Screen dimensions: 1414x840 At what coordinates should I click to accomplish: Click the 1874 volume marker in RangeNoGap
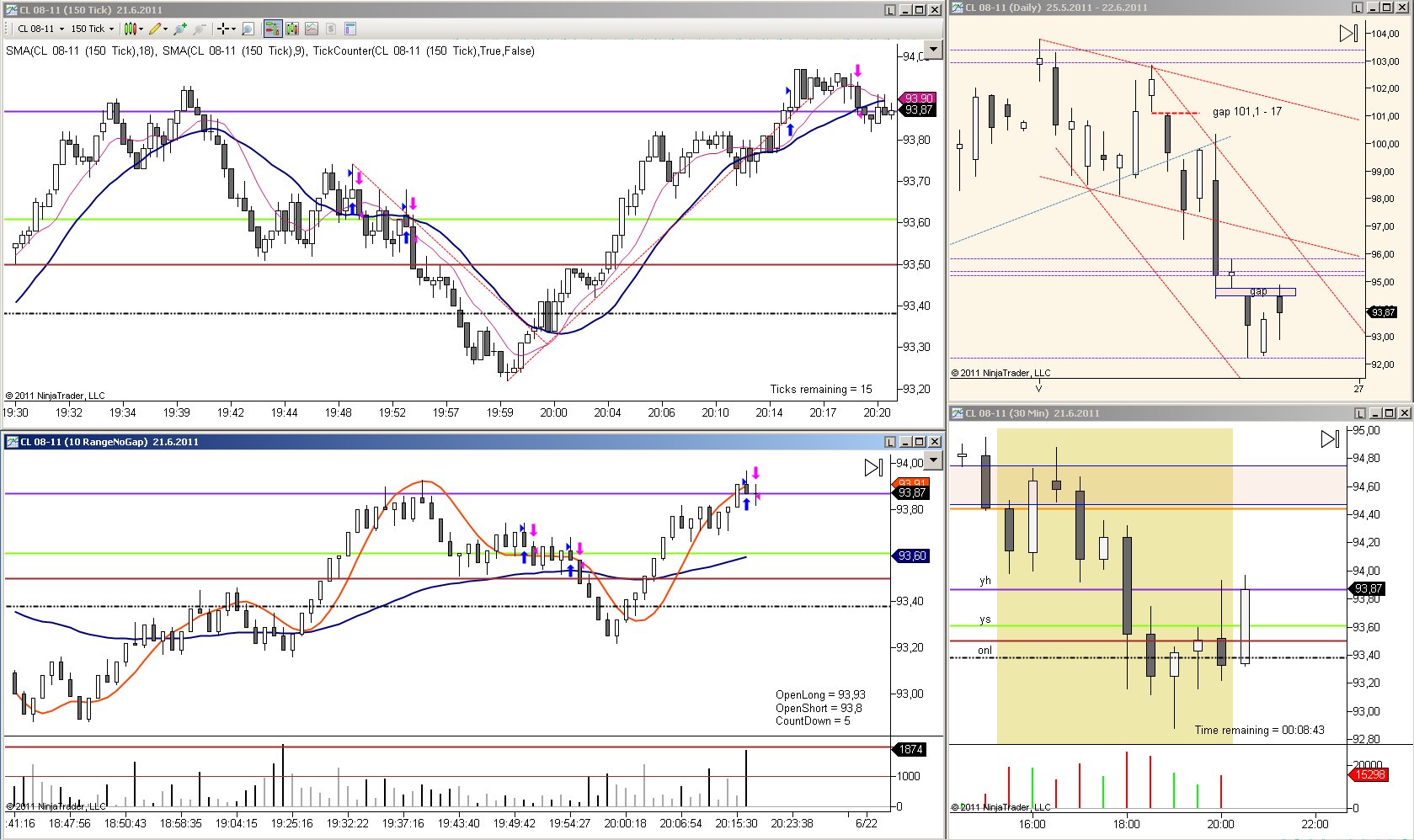tap(910, 749)
